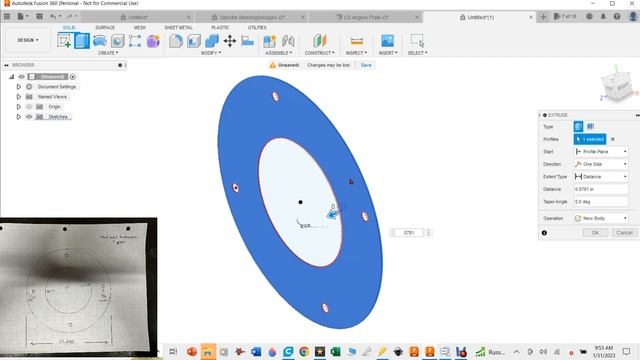
Task: Select the Joint tool
Action: [x=288, y=41]
